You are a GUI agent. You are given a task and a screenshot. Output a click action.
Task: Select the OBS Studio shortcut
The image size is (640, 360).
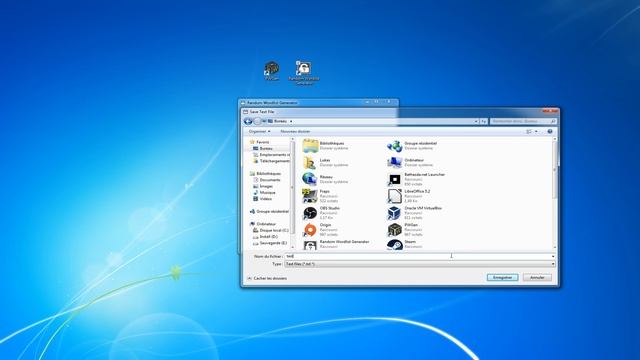(x=322, y=213)
